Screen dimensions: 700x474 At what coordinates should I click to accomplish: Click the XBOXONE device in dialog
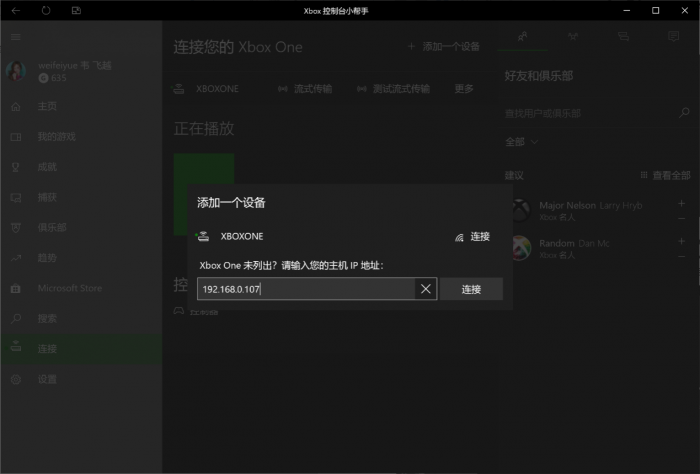point(230,237)
